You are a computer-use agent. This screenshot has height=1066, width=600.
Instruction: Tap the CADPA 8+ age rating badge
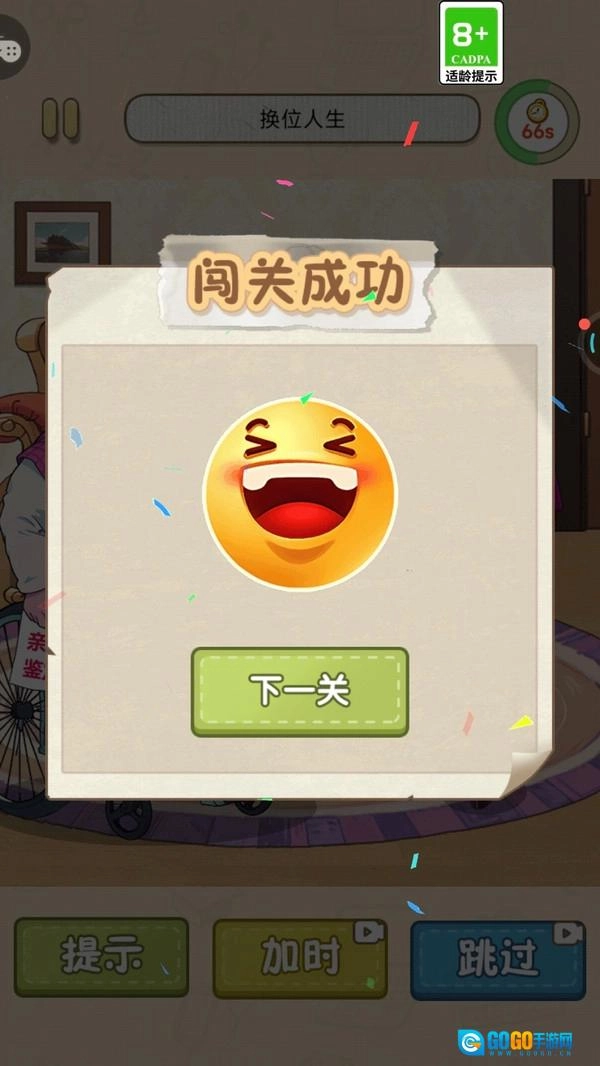pyautogui.click(x=471, y=43)
